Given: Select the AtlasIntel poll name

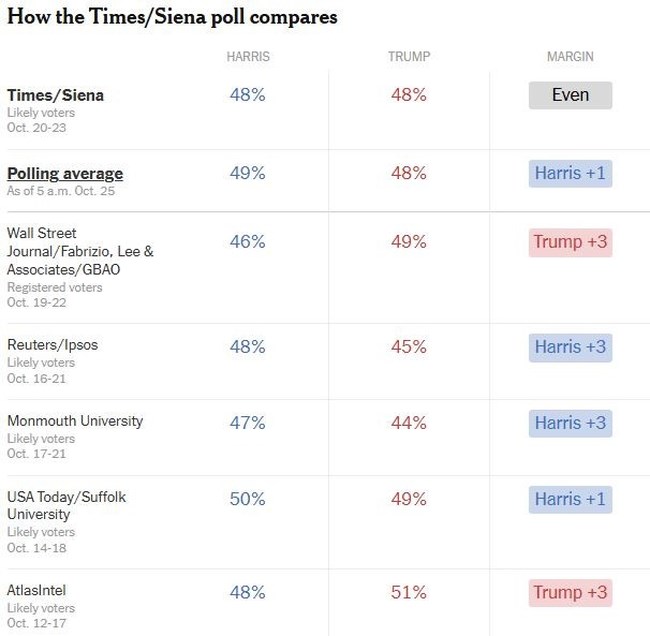Looking at the screenshot, I should coord(39,591).
